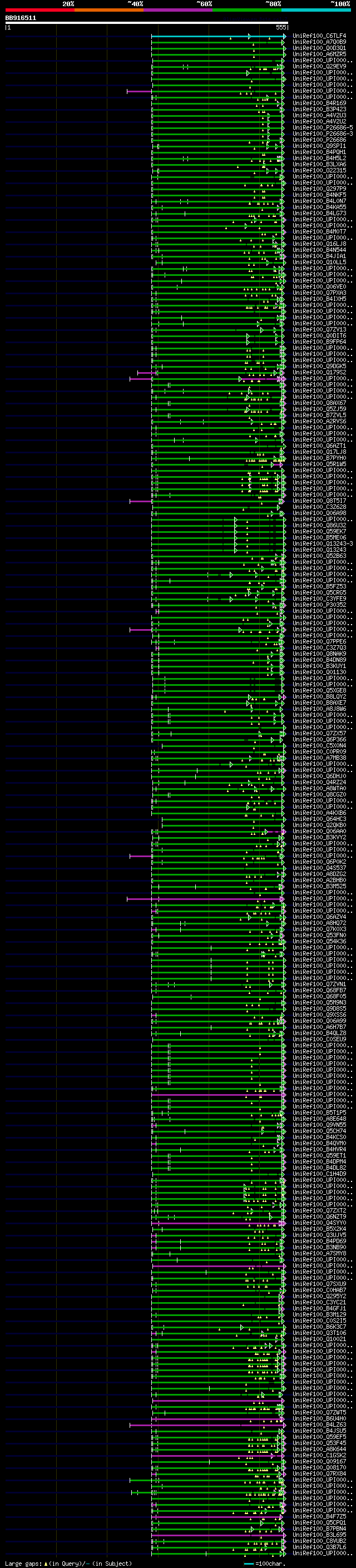The image size is (356, 1568).
Task: Select the UniRef100_Q7PXA3 entry
Action: point(319,293)
